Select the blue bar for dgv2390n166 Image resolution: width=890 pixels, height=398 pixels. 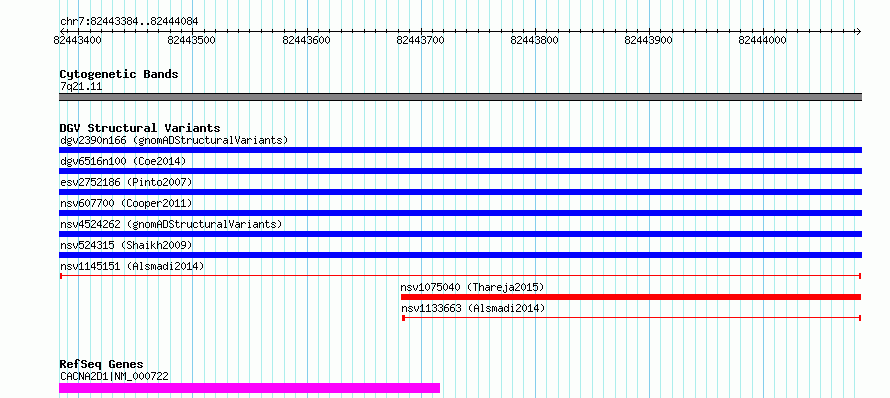pos(460,150)
